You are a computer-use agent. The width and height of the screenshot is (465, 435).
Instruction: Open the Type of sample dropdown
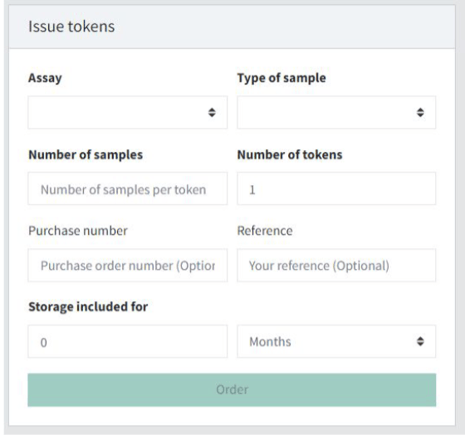tap(336, 112)
